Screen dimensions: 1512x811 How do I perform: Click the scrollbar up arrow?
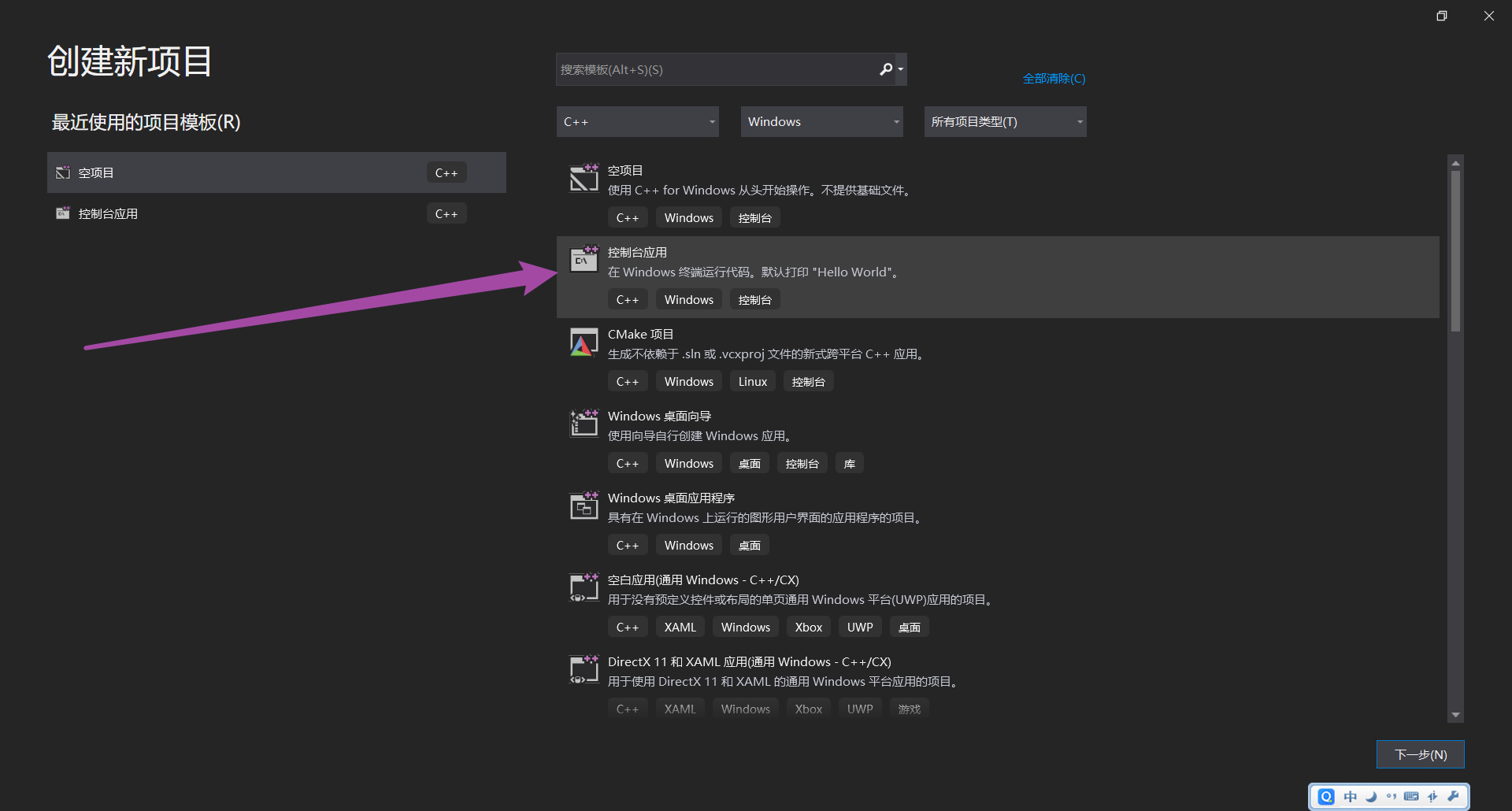(1455, 163)
